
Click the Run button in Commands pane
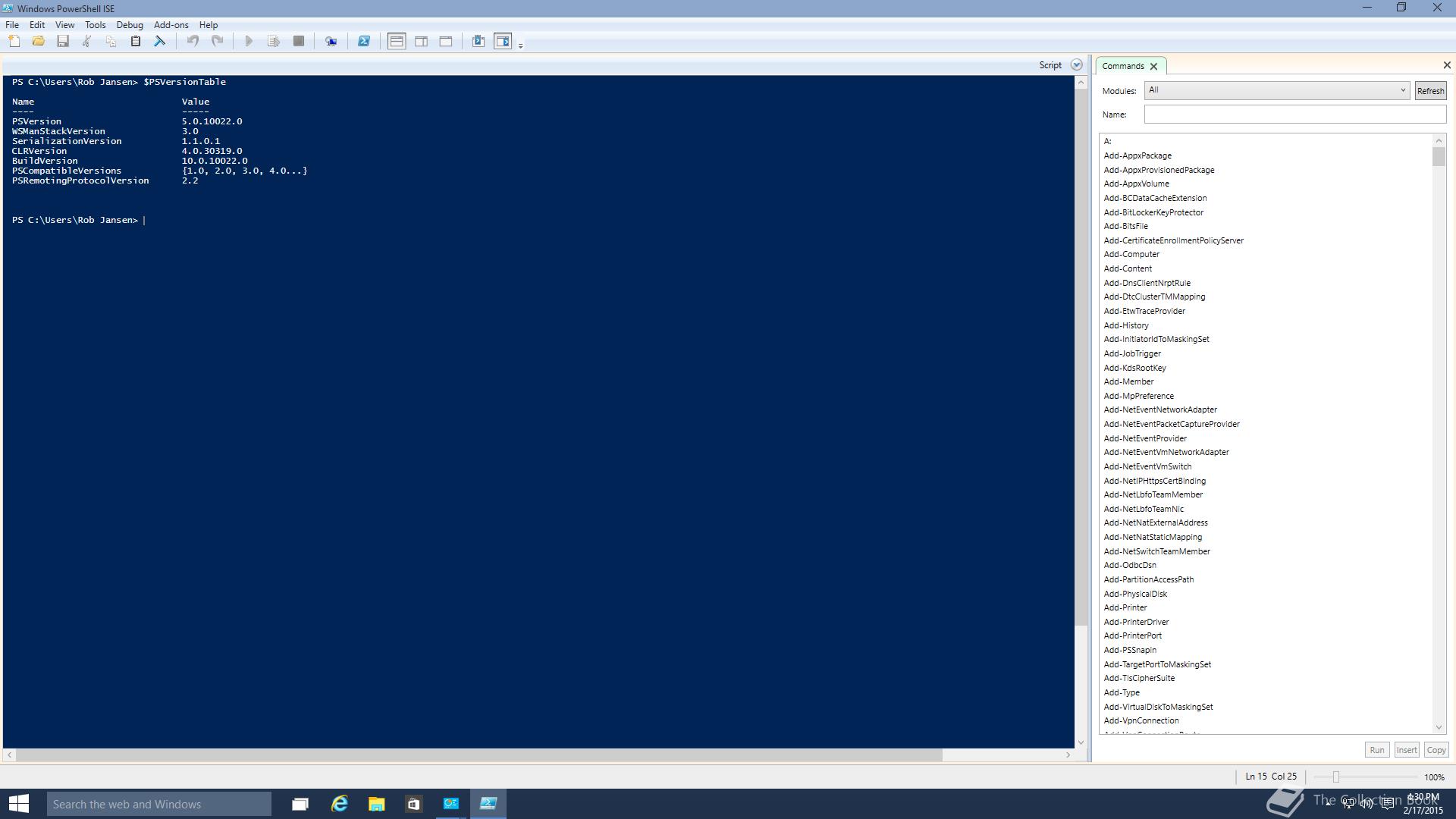[1377, 750]
